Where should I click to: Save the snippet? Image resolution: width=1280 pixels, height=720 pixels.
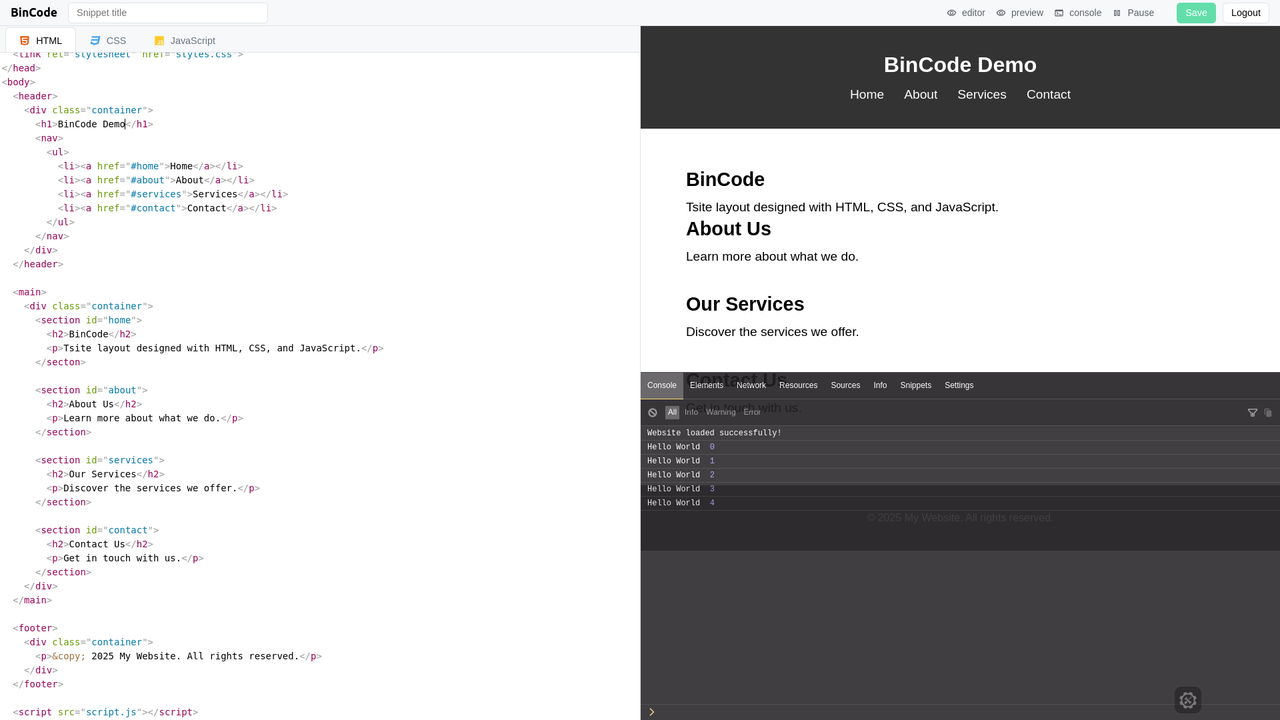coord(1196,13)
